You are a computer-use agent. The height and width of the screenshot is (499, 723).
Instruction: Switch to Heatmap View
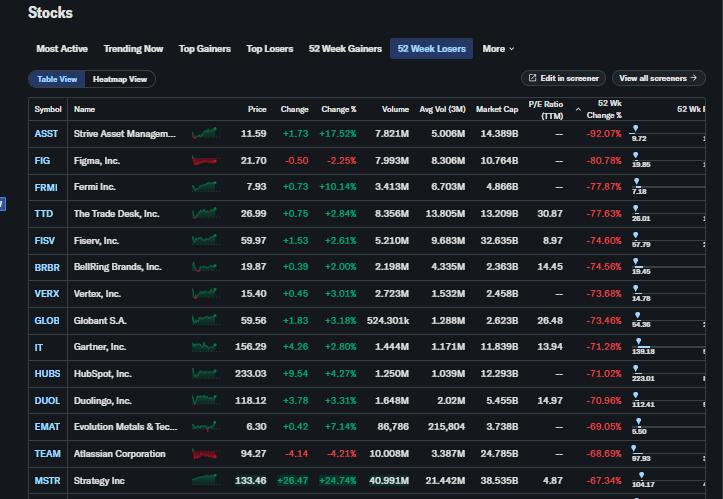point(120,79)
